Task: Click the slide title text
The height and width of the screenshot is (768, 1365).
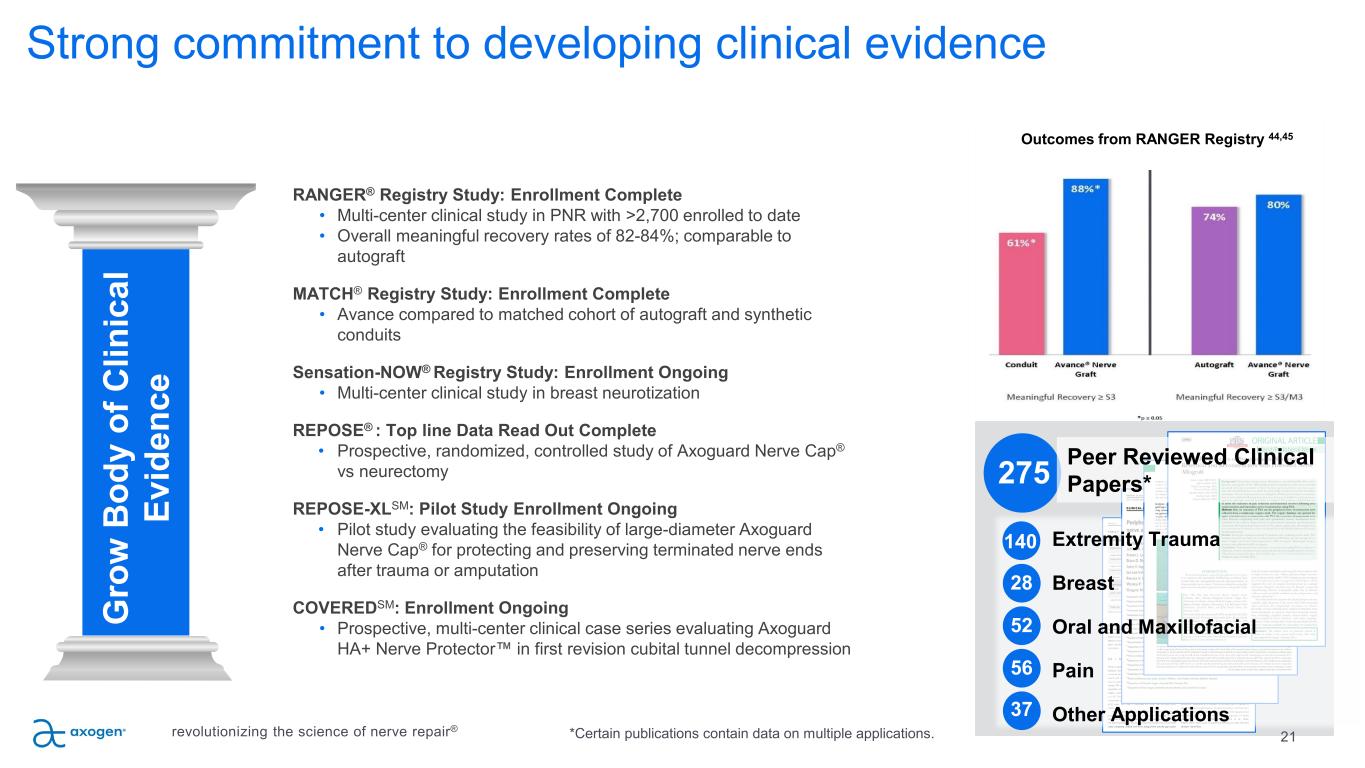Action: (x=536, y=42)
